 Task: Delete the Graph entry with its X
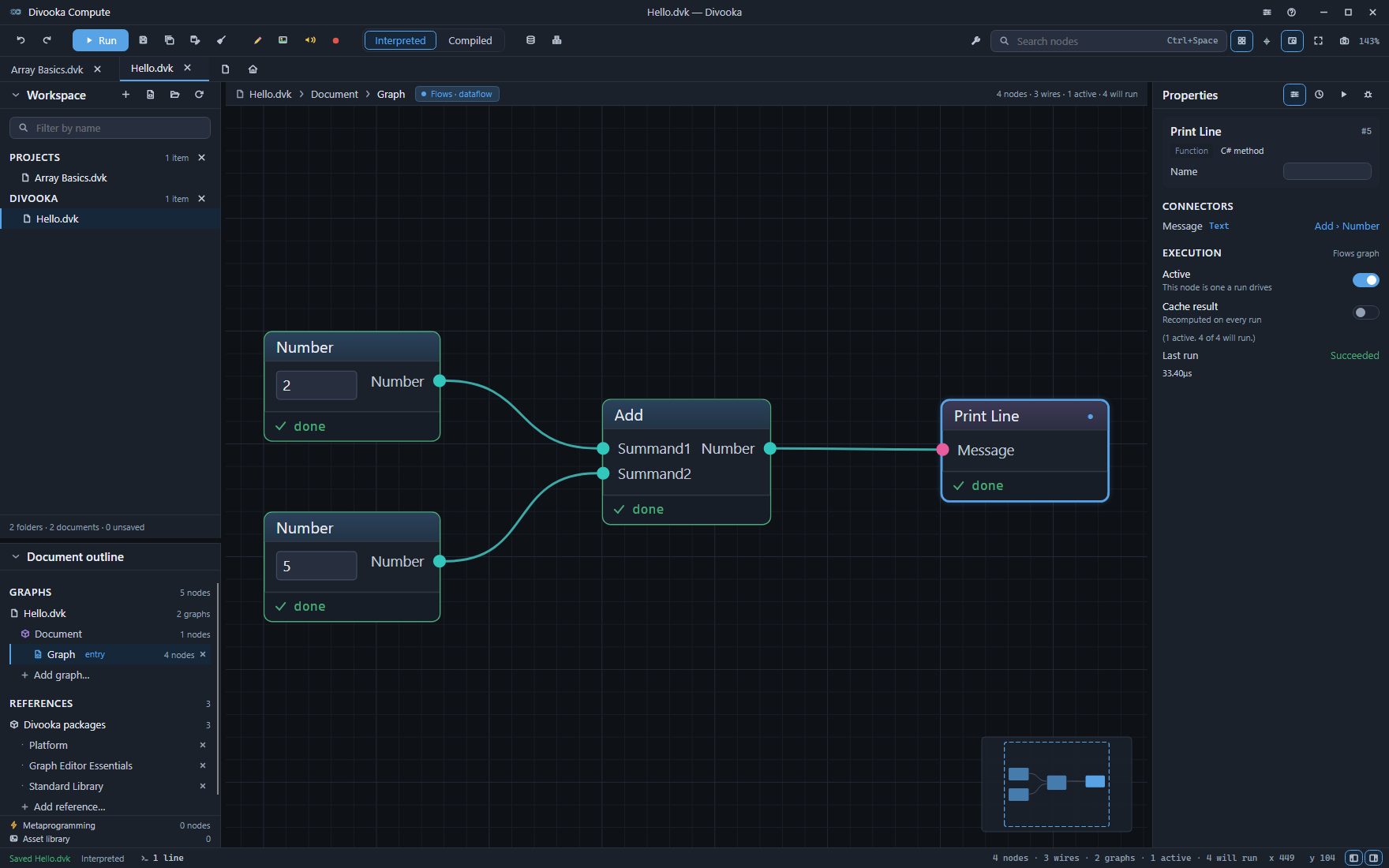(203, 654)
